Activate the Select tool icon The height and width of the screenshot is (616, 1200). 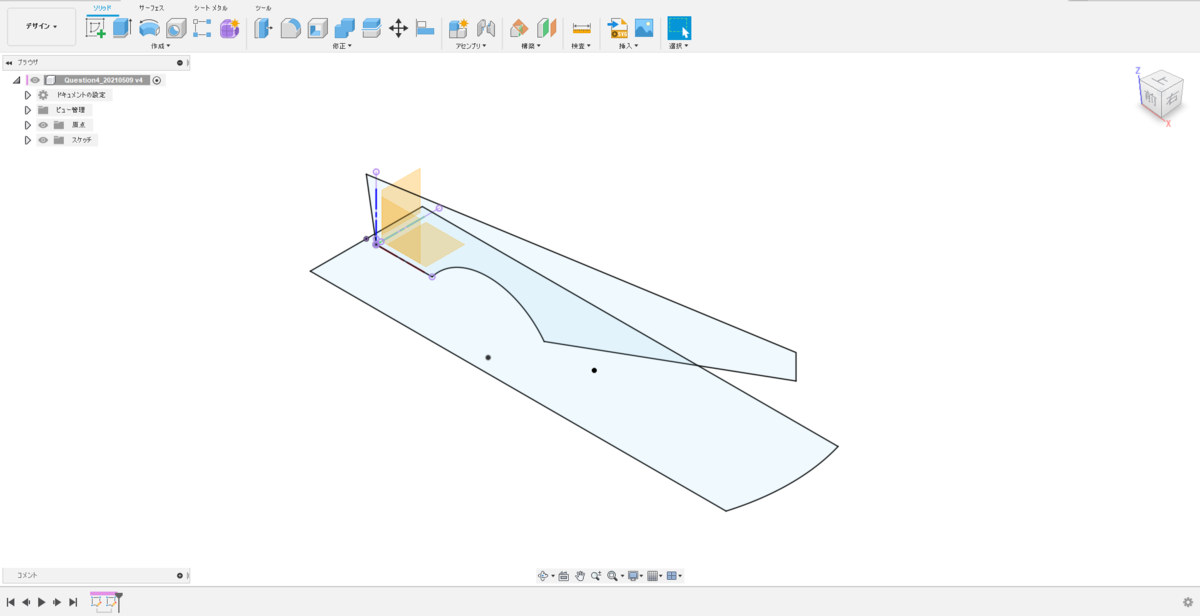(x=679, y=28)
